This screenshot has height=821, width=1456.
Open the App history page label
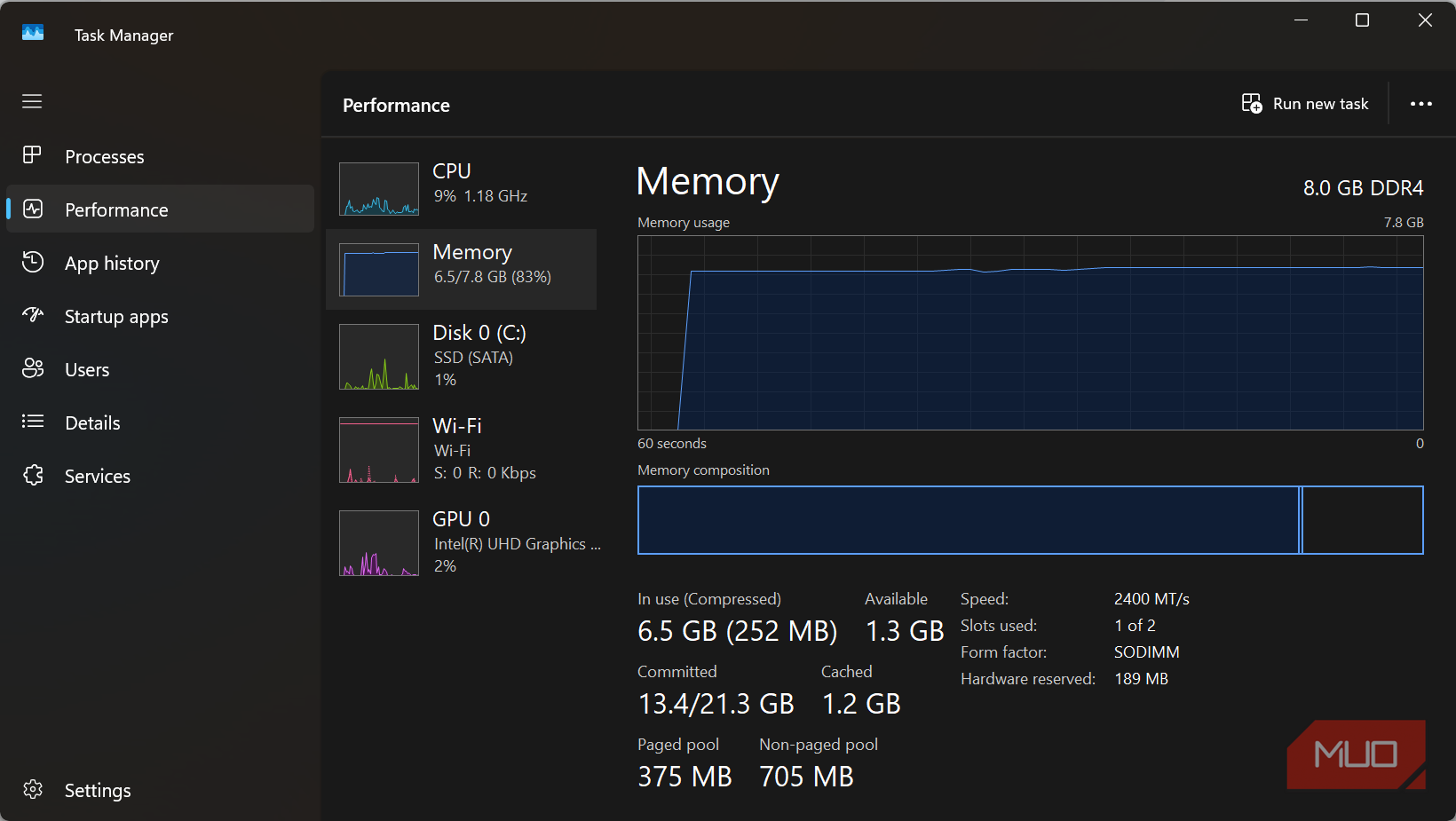click(112, 264)
